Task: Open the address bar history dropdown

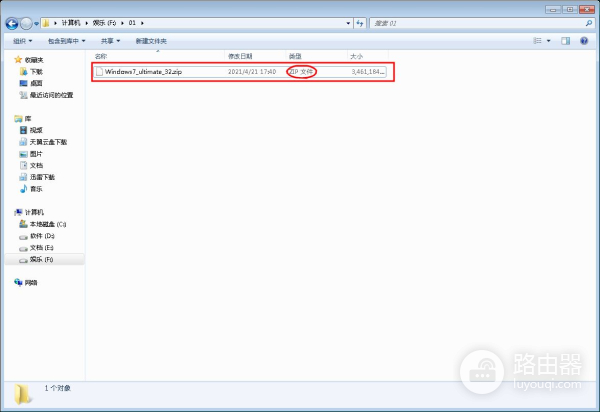Action: click(x=348, y=23)
